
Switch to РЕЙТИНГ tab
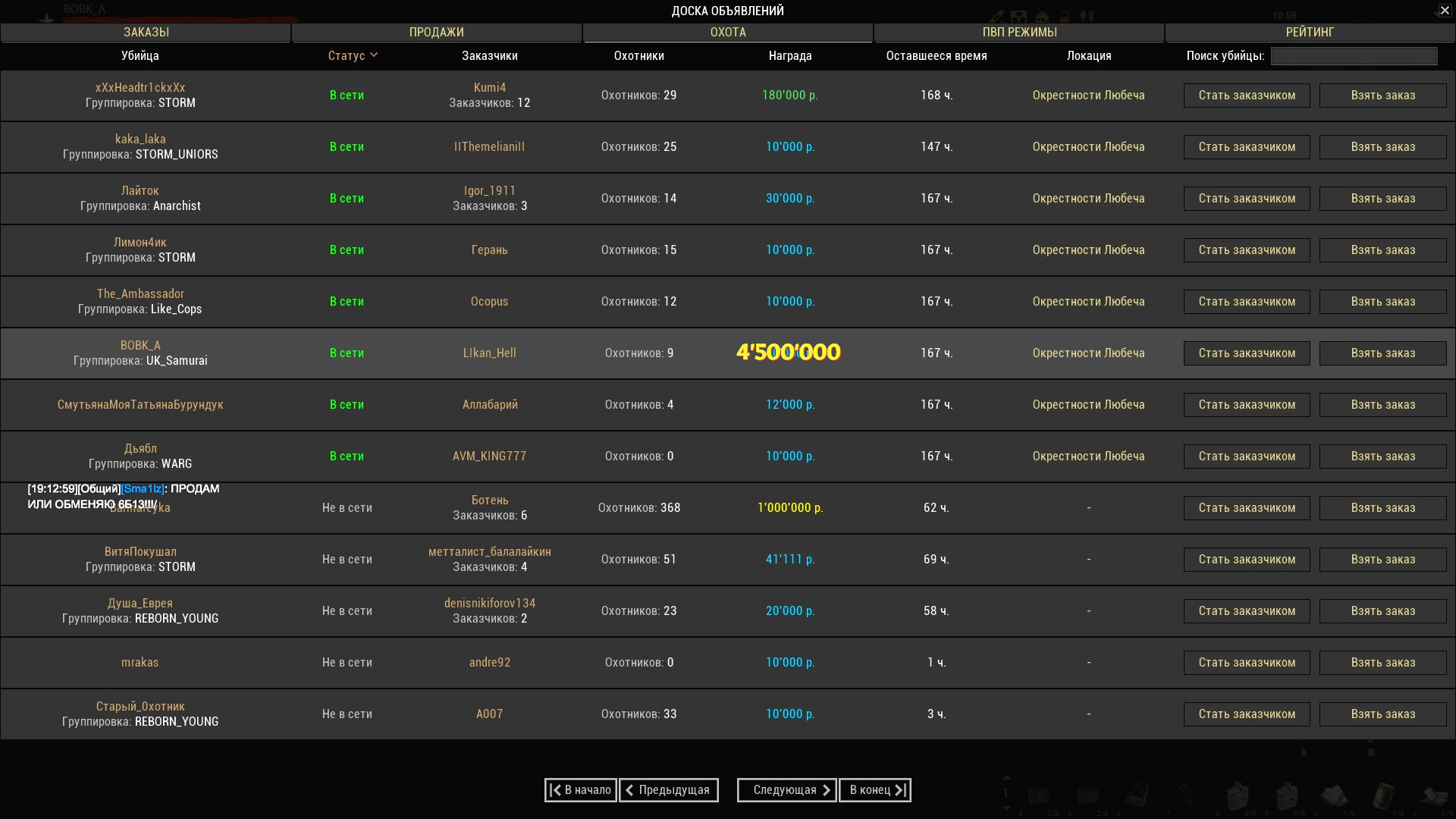1309,32
